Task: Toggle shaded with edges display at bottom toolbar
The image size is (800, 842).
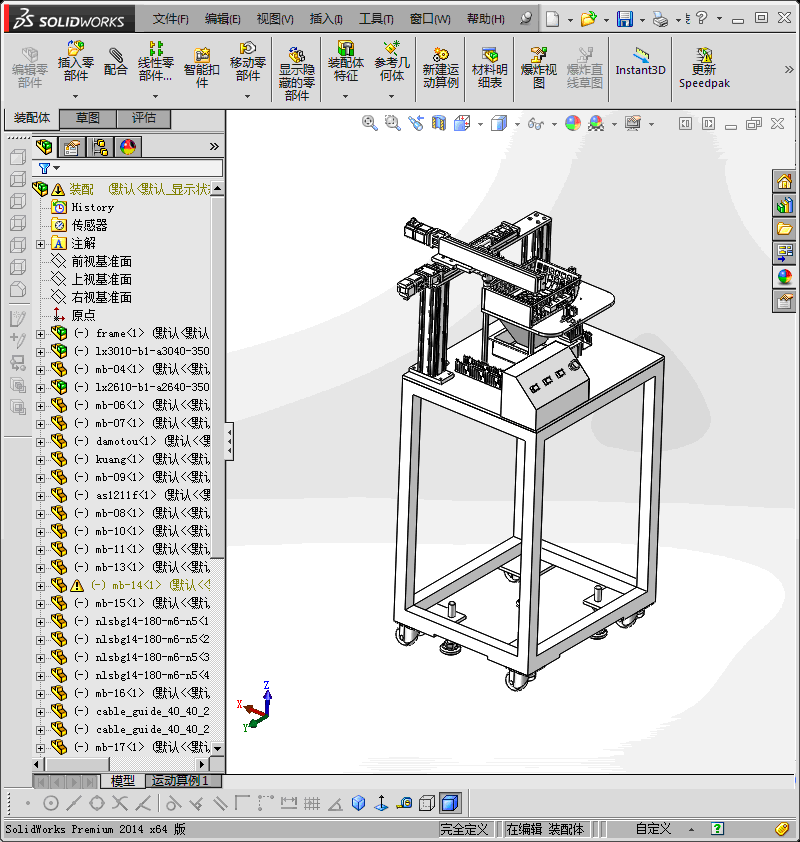Action: [450, 803]
